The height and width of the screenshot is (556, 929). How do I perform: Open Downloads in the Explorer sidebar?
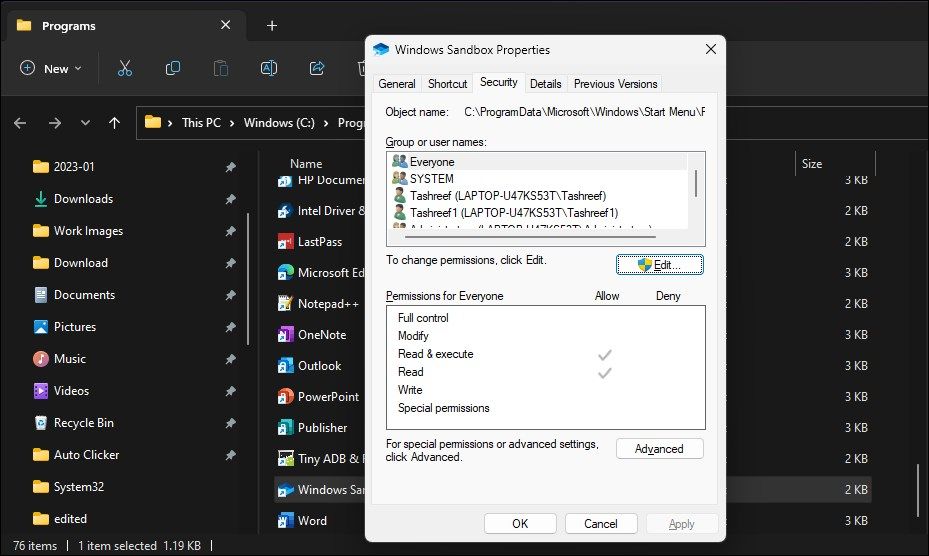point(83,199)
